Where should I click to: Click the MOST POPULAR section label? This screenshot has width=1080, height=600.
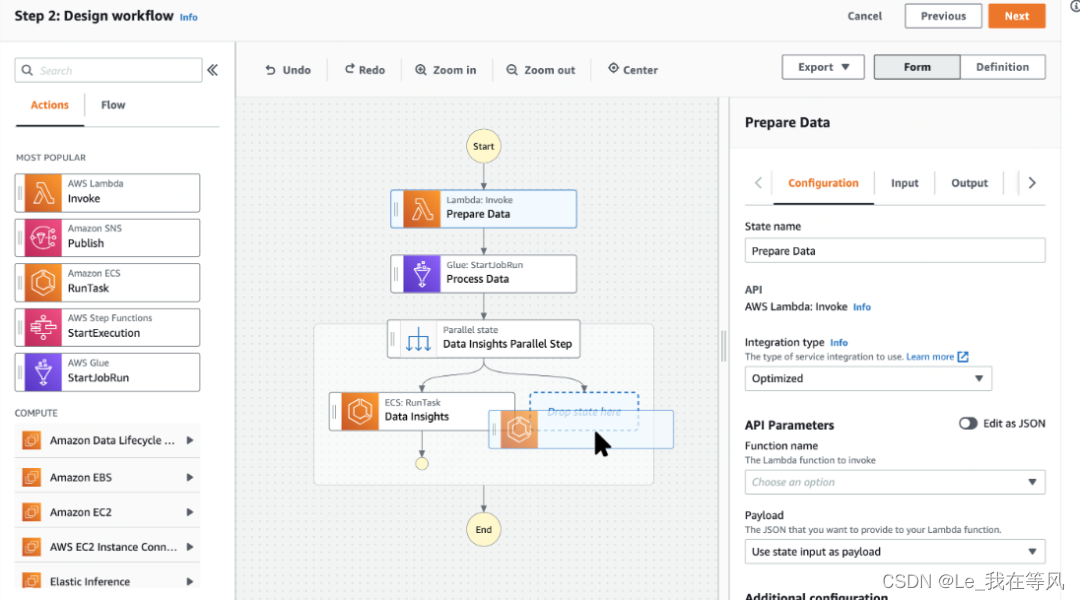click(x=51, y=158)
